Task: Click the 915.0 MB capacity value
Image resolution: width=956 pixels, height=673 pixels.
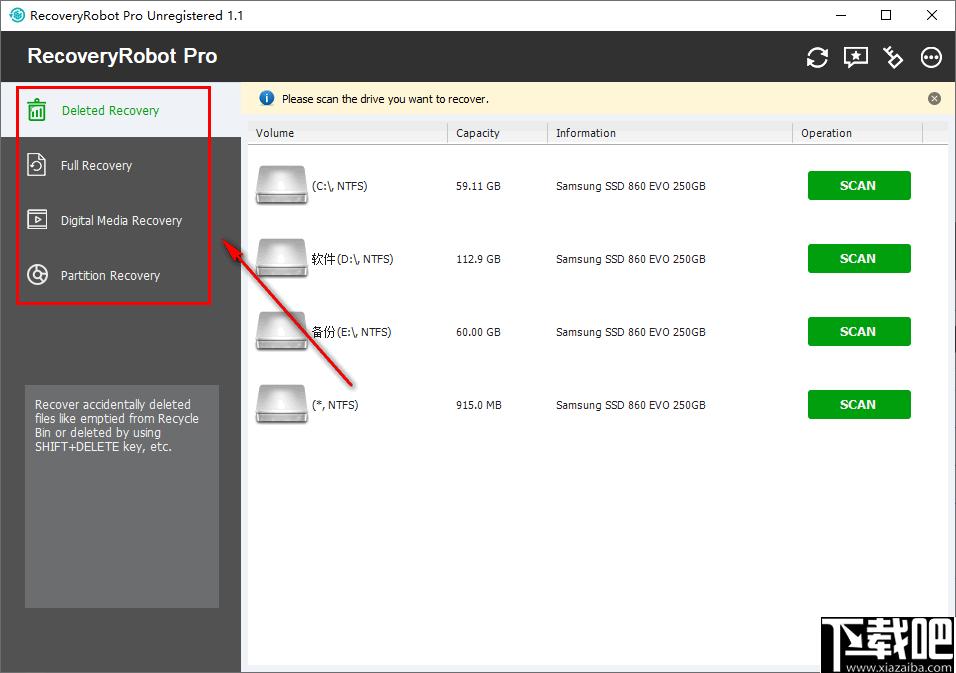Action: [479, 405]
